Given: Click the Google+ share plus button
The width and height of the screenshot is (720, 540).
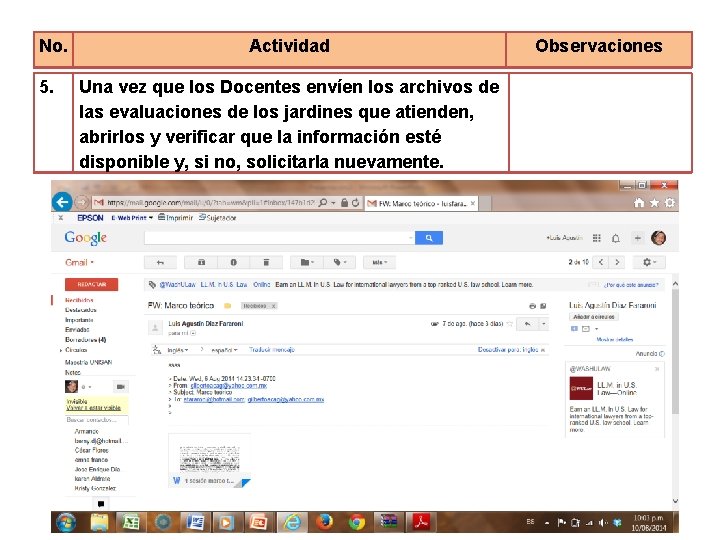Looking at the screenshot, I should [637, 238].
